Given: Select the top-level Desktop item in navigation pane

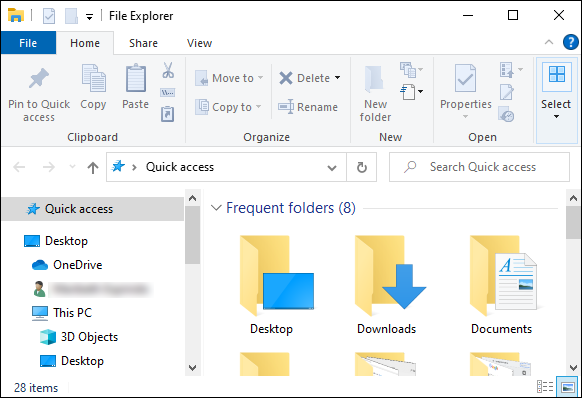Looking at the screenshot, I should click(56, 241).
